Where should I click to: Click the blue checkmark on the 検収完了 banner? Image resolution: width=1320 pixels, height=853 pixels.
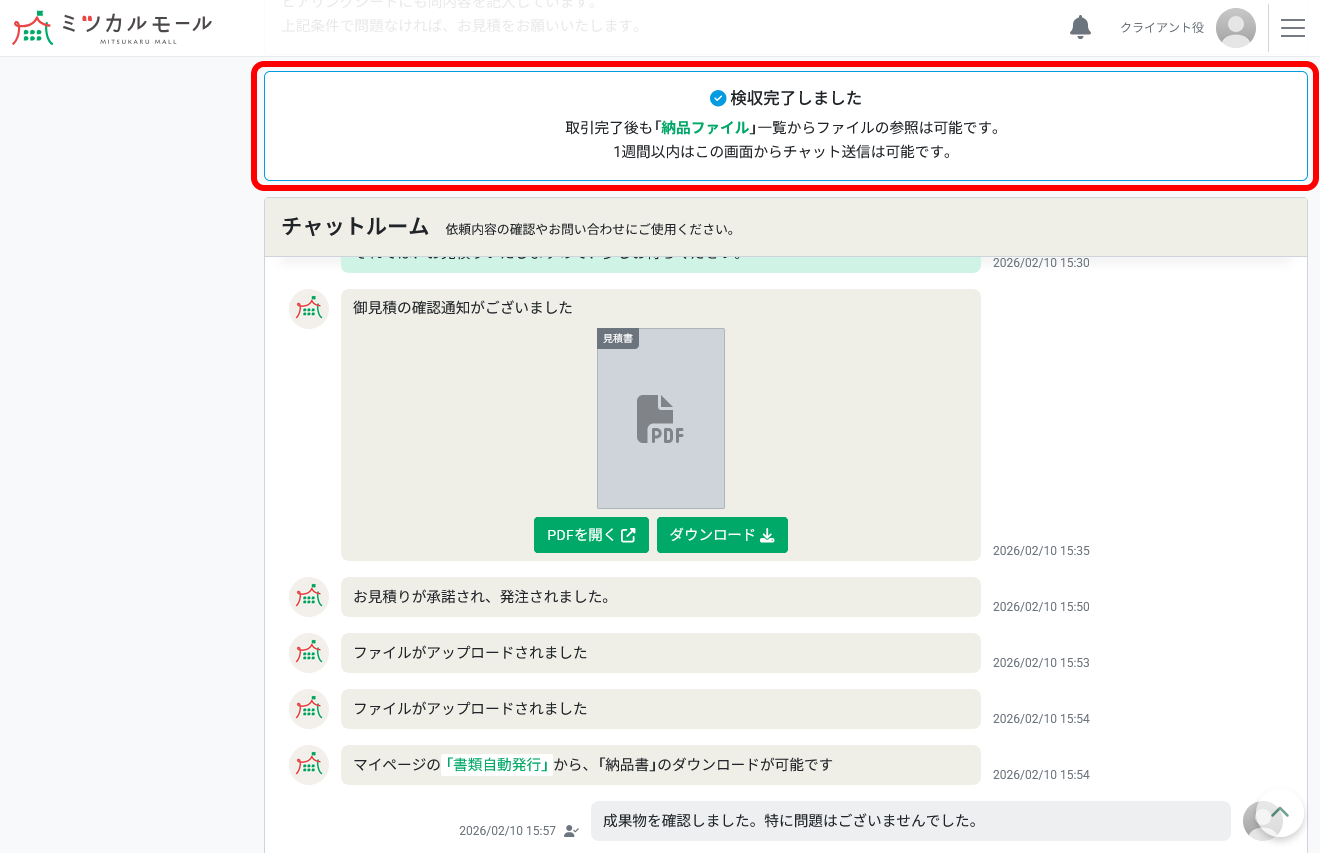[x=717, y=97]
